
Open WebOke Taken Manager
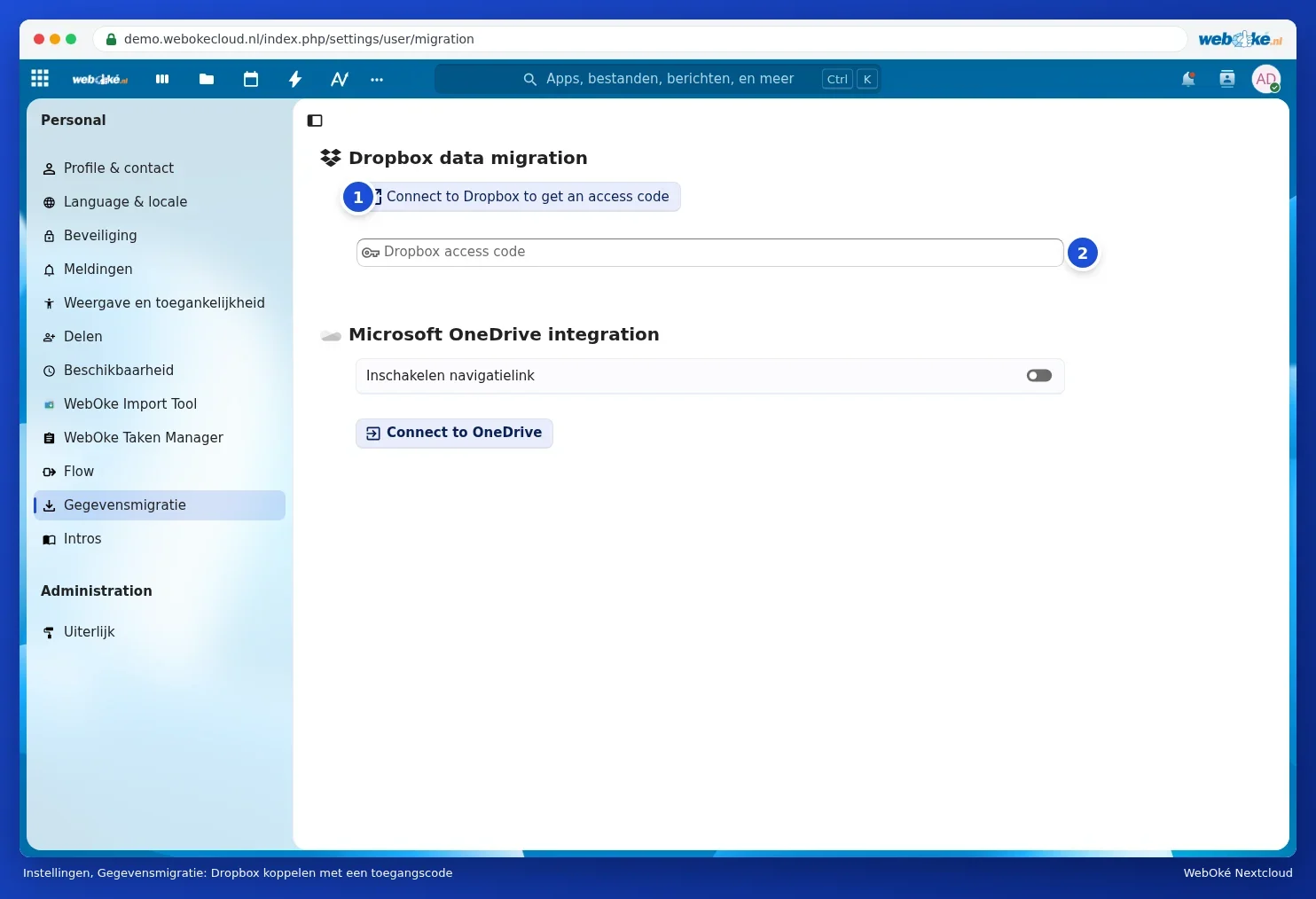pos(160,438)
